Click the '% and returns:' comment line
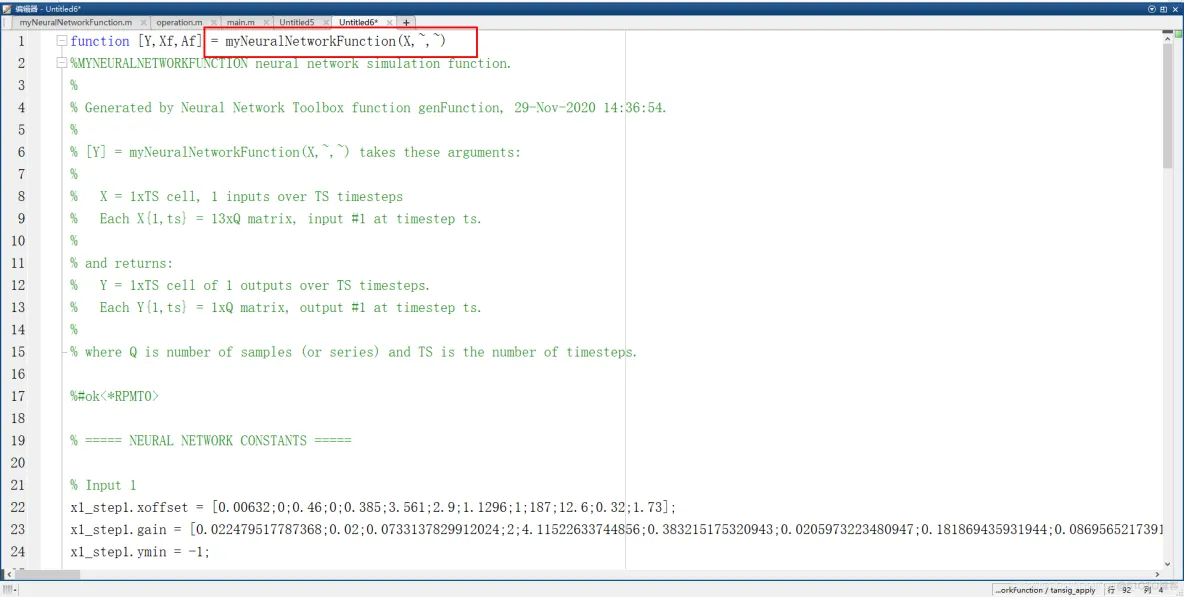The image size is (1184, 597). (x=122, y=263)
